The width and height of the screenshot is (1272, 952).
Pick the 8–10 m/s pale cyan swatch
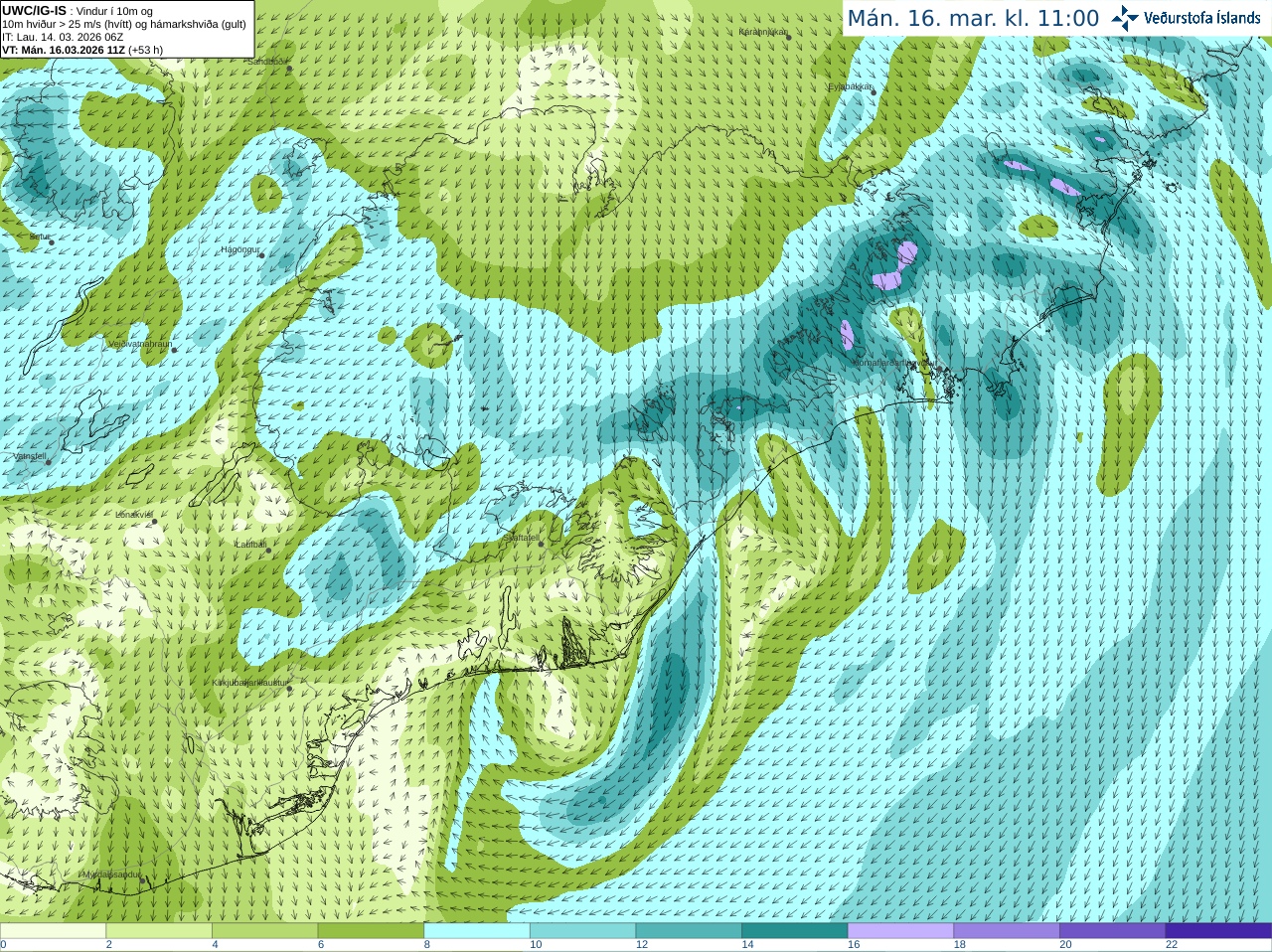pyautogui.click(x=477, y=931)
